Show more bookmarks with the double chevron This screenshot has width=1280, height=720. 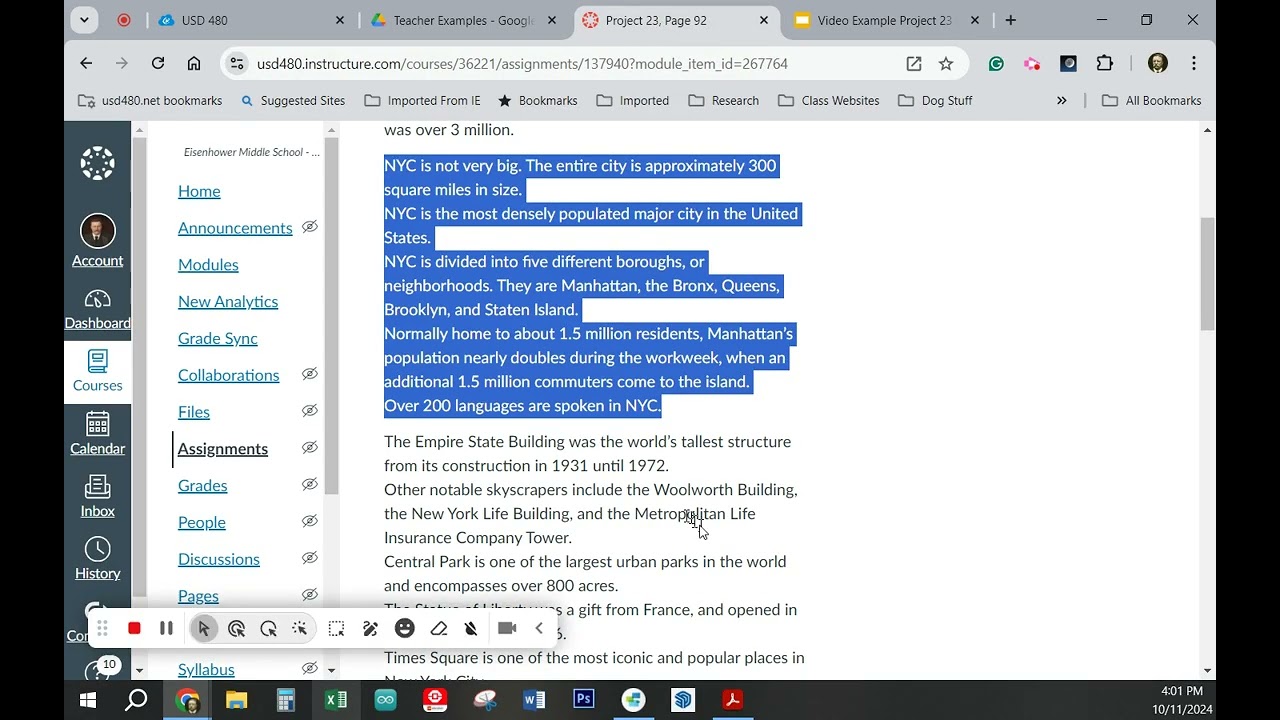point(1061,100)
